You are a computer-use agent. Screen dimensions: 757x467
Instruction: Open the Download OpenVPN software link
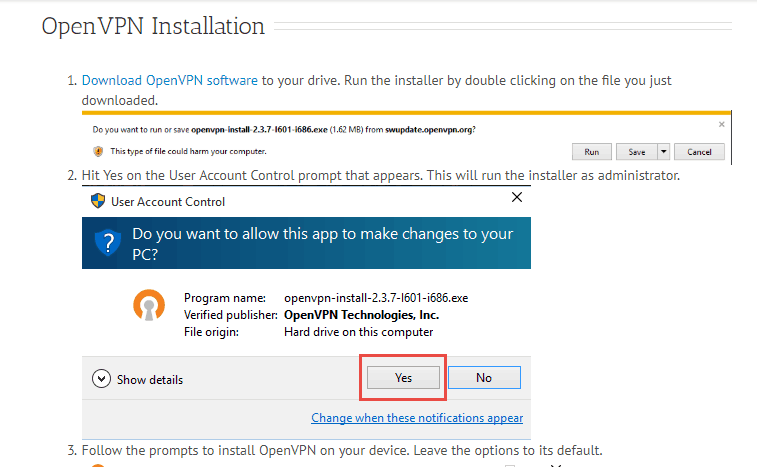(169, 80)
